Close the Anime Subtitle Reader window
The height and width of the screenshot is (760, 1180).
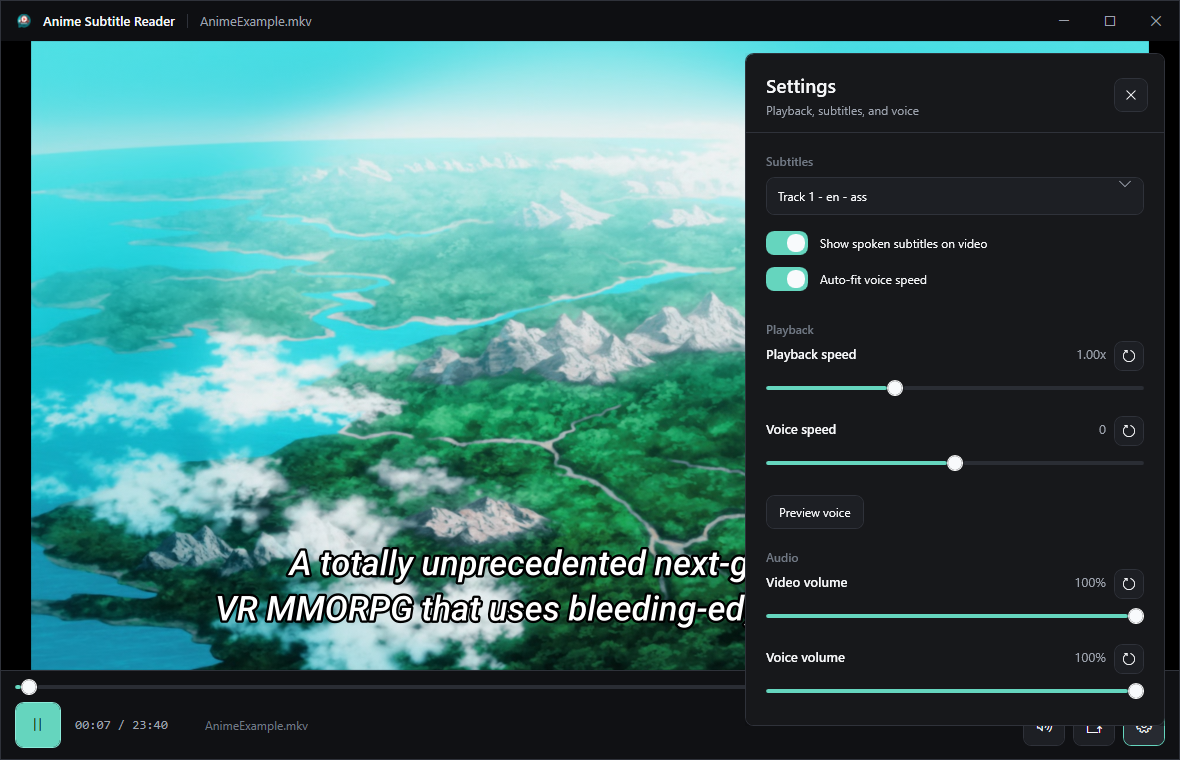point(1156,21)
